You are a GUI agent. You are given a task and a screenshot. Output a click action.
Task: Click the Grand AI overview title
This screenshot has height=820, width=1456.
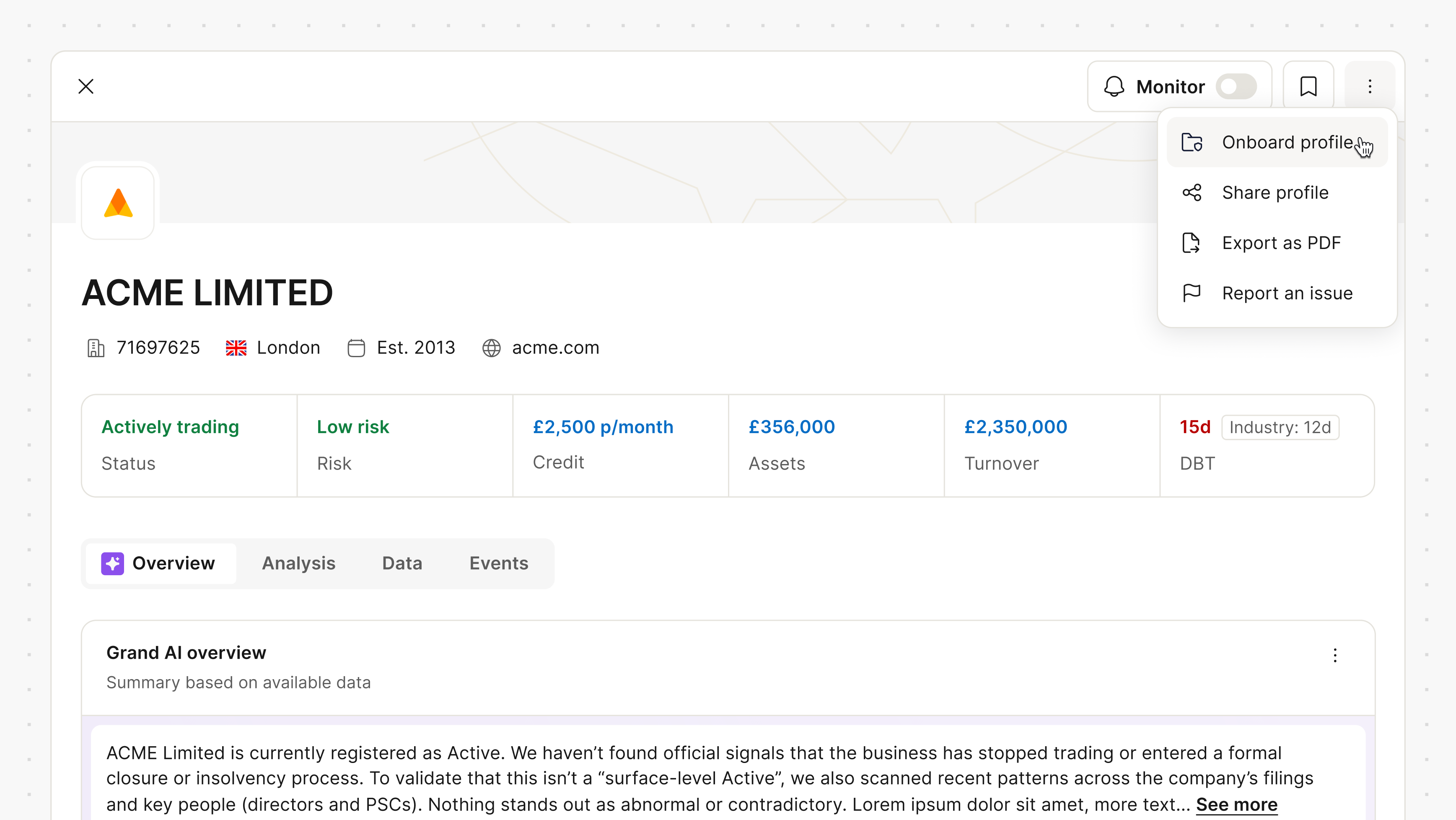tap(186, 653)
